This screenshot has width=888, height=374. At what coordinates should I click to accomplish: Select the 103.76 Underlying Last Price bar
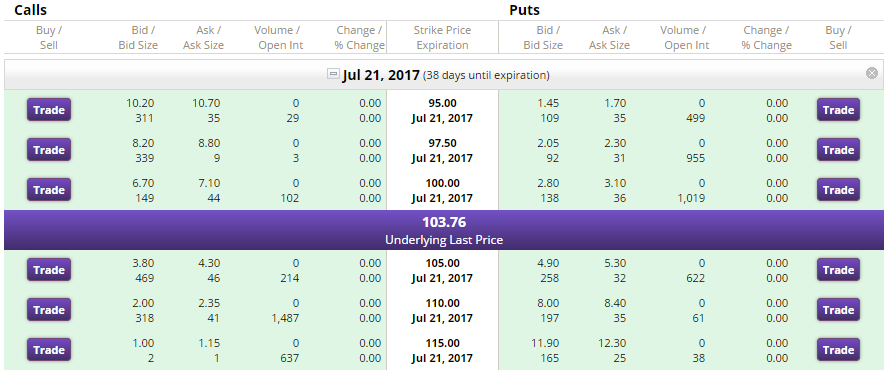click(x=444, y=230)
